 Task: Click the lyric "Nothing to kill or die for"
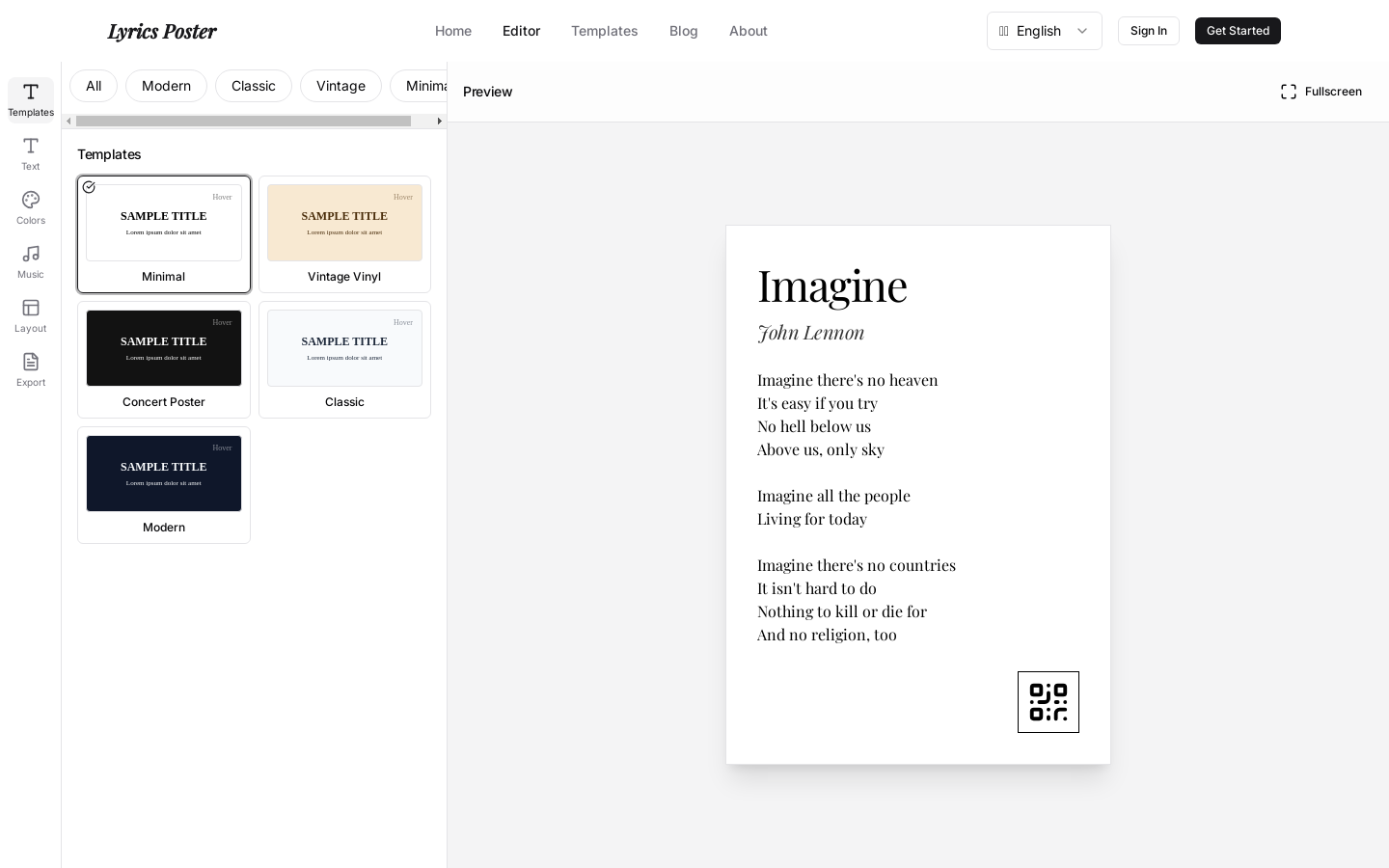(x=842, y=611)
